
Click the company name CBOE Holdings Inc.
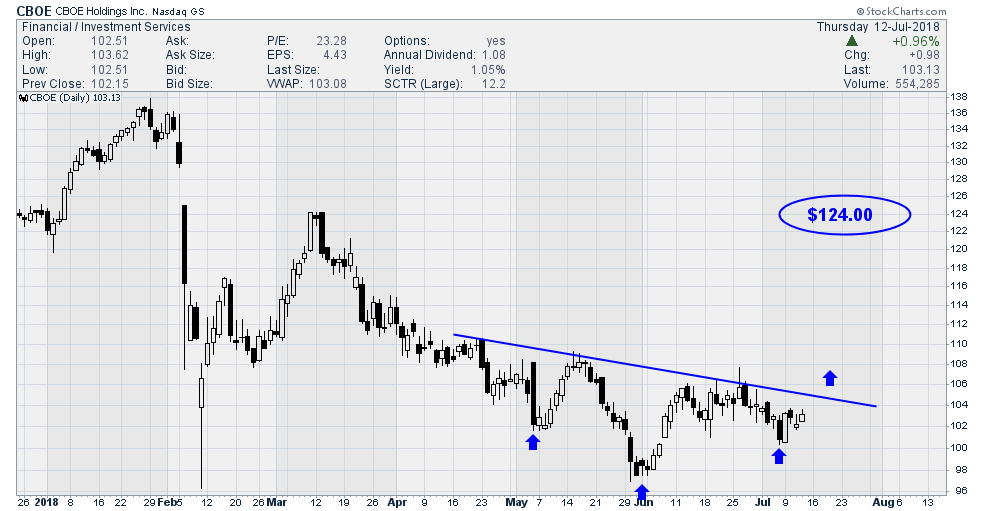pos(102,11)
